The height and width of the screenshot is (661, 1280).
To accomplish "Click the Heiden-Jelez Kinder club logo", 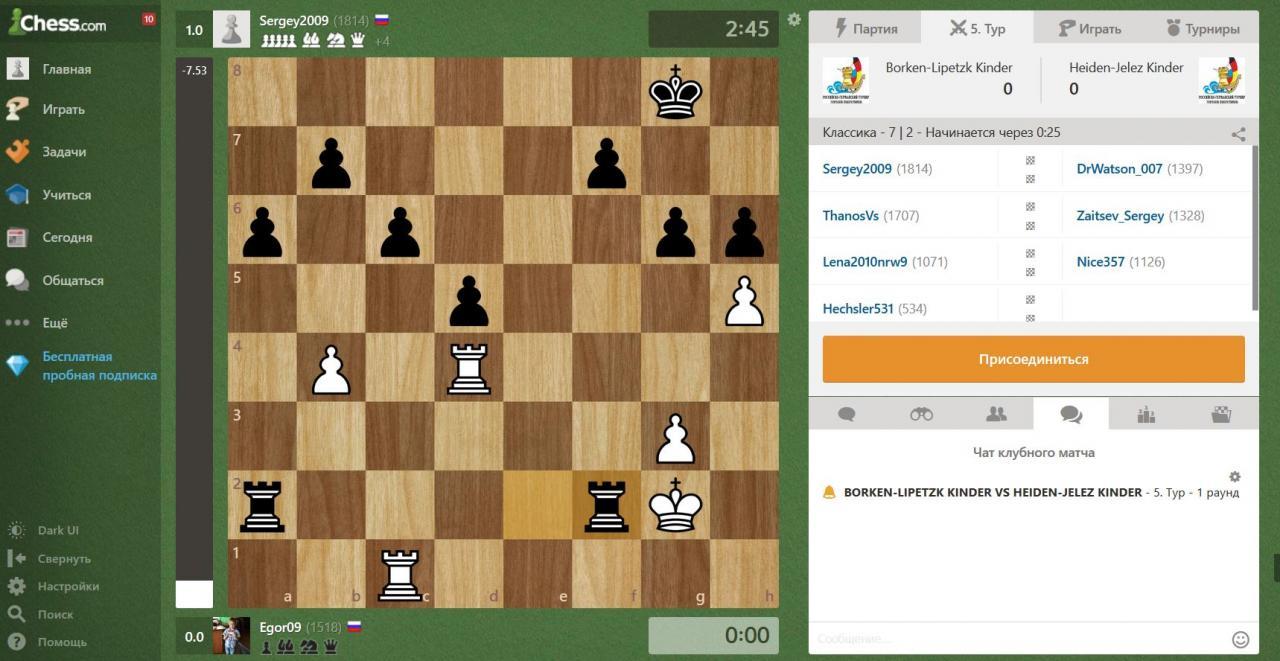I will click(x=1221, y=79).
